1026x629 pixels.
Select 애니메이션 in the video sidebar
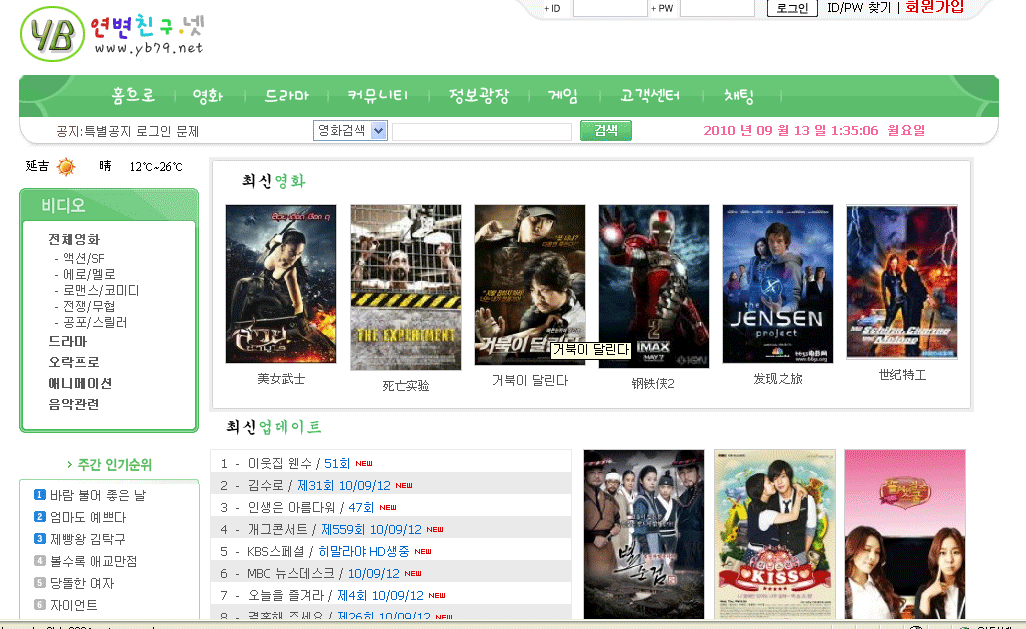click(80, 384)
